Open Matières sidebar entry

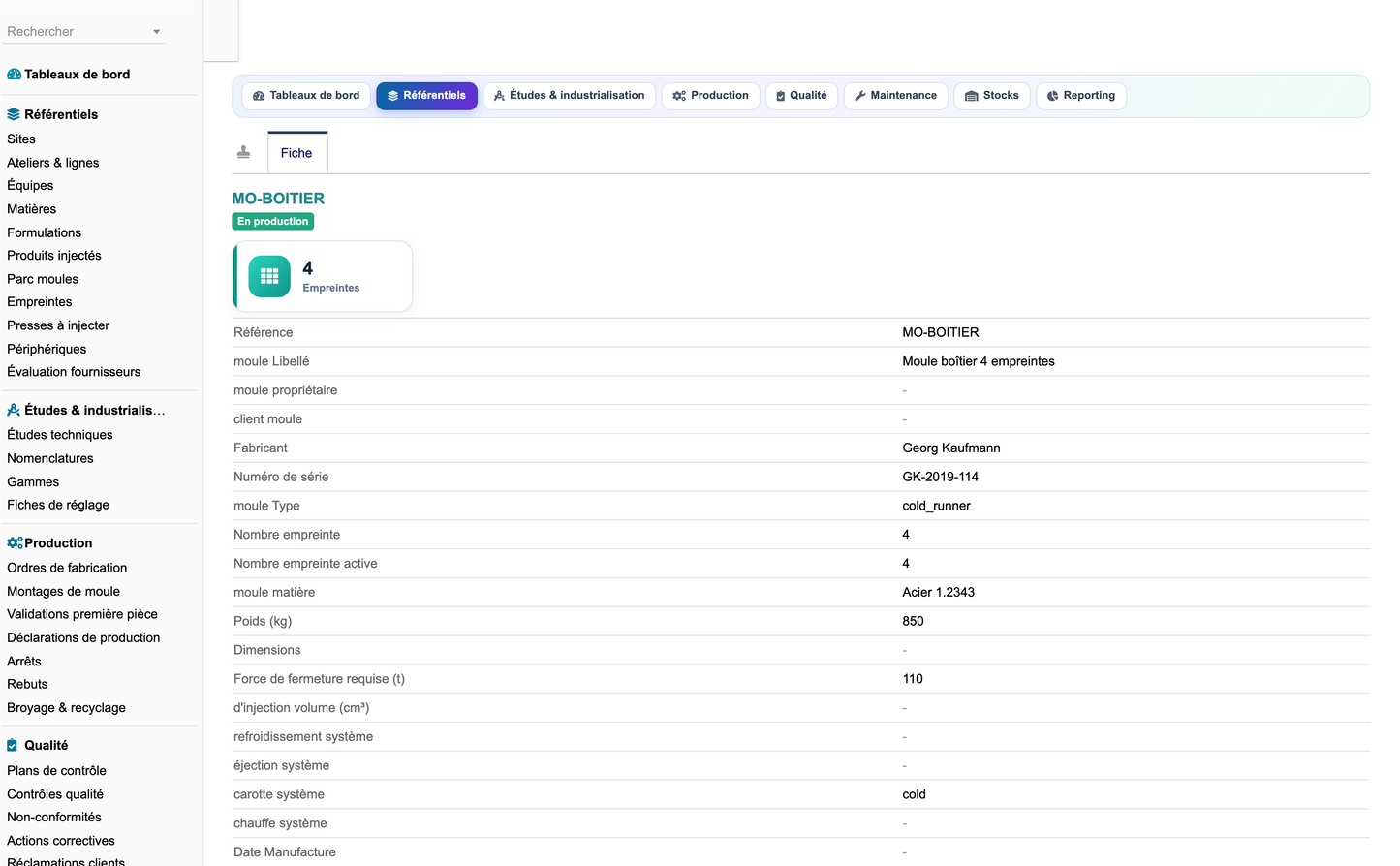(32, 209)
